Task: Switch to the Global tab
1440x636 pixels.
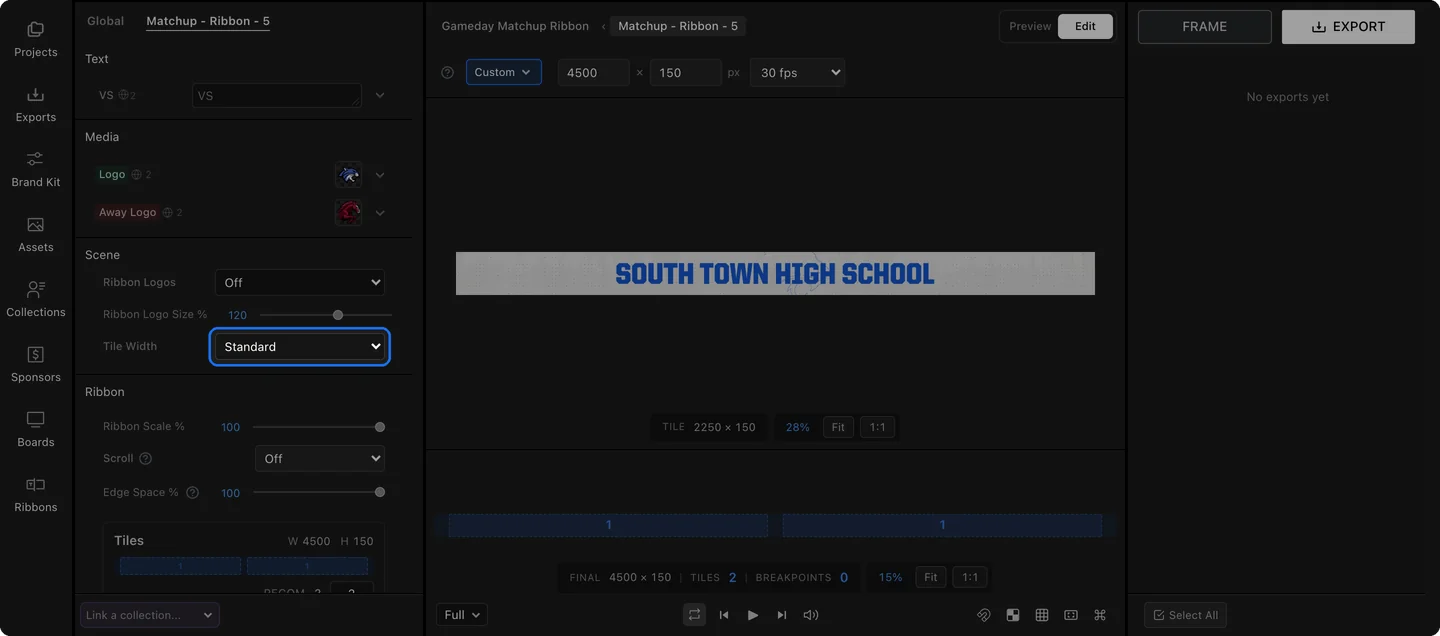Action: tap(105, 21)
